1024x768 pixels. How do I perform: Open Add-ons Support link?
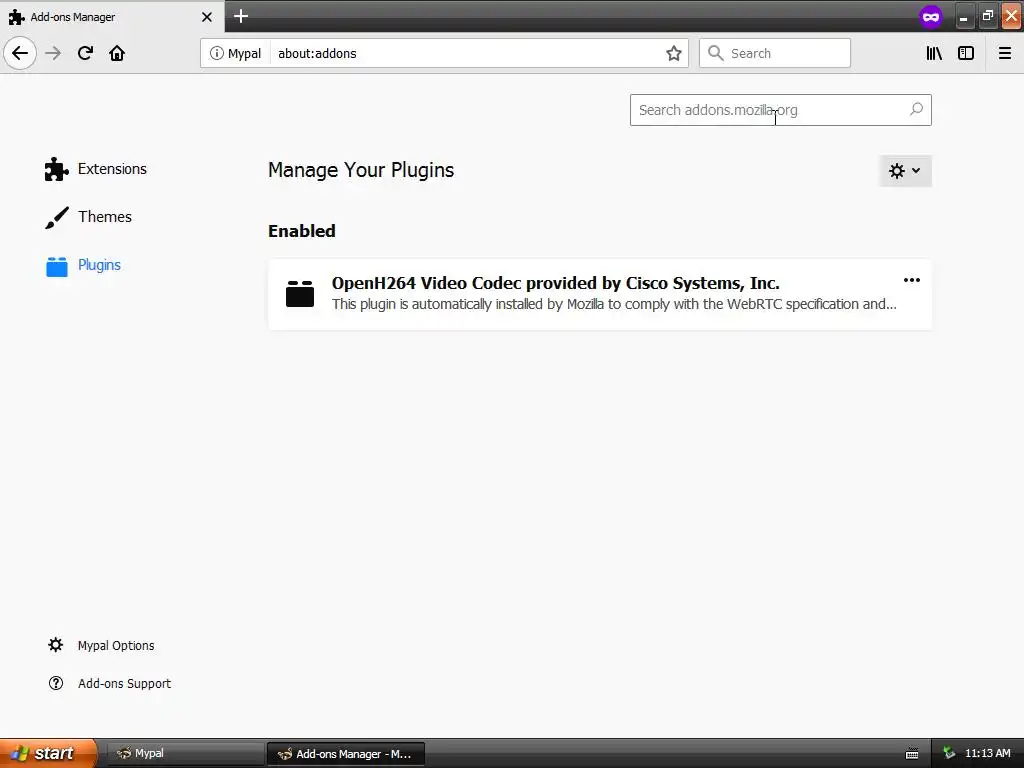124,683
